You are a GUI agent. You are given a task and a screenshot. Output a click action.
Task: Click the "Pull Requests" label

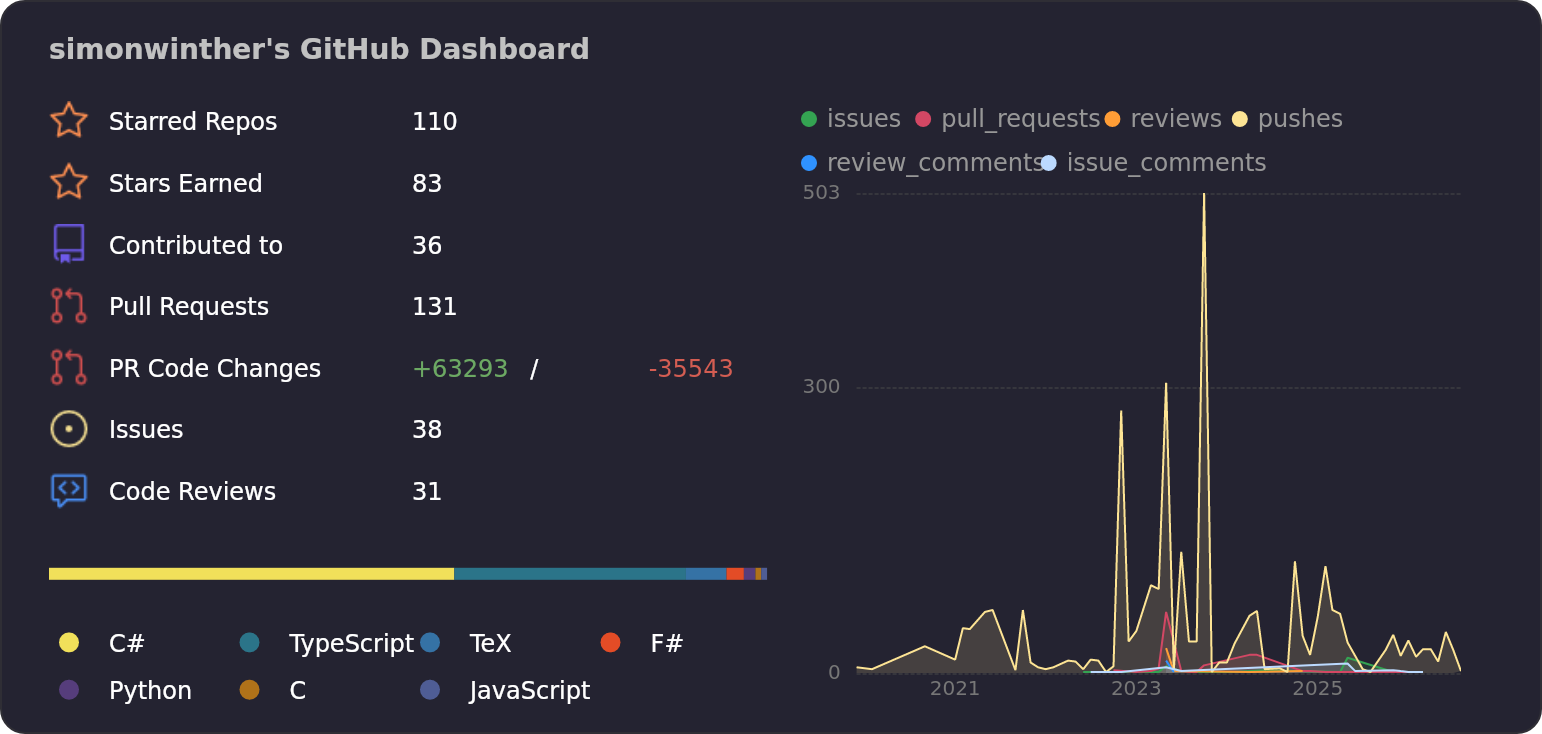[189, 307]
